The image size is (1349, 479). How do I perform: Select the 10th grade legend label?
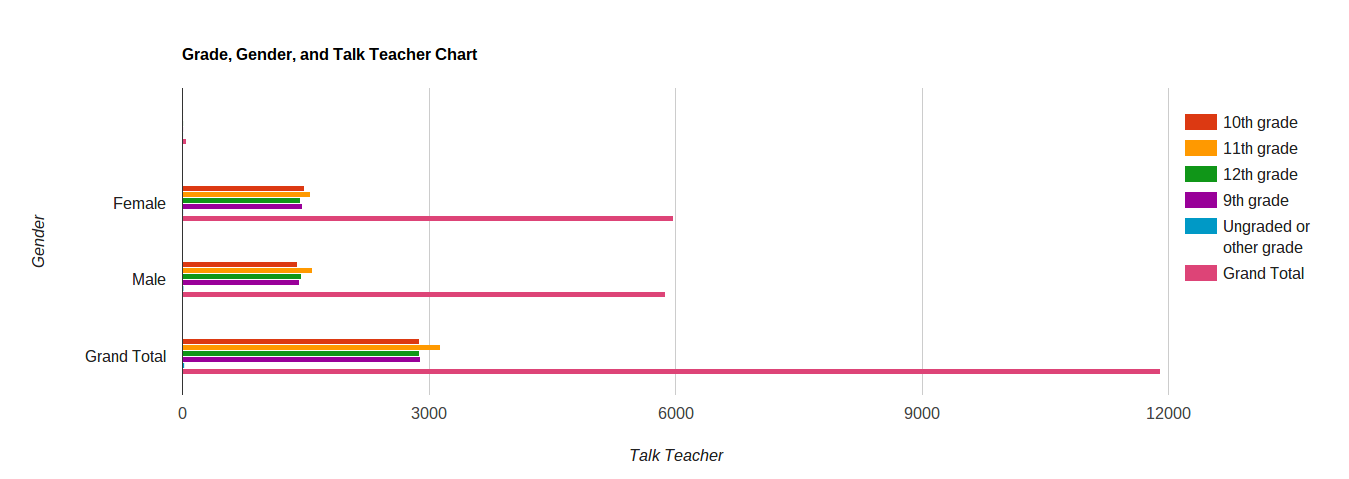point(1260,123)
